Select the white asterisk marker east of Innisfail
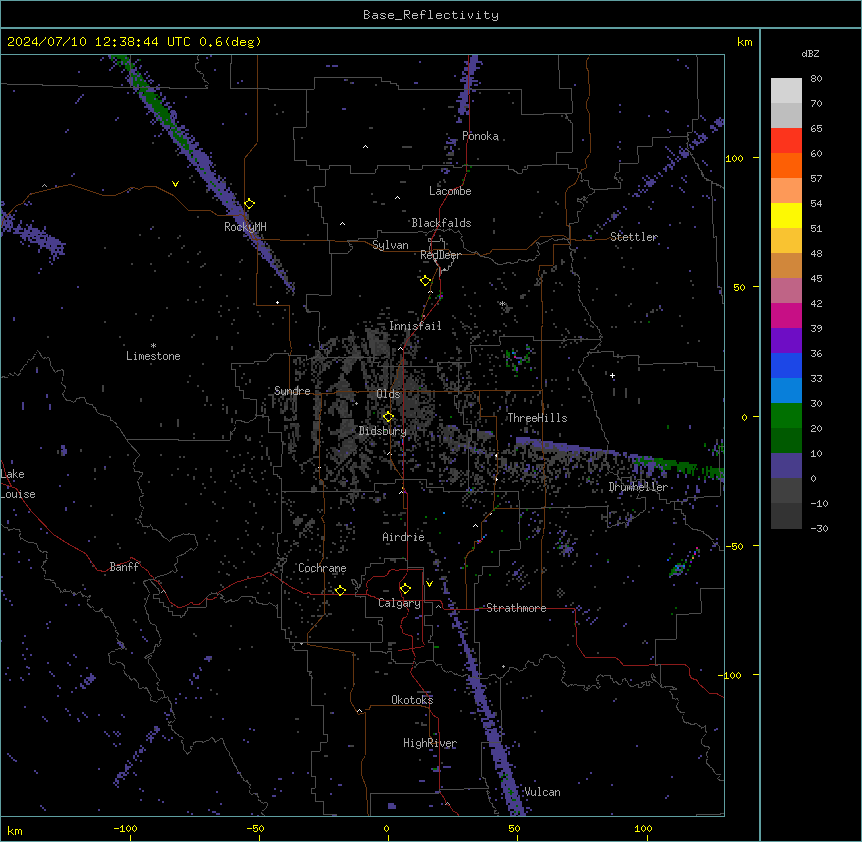 click(502, 303)
